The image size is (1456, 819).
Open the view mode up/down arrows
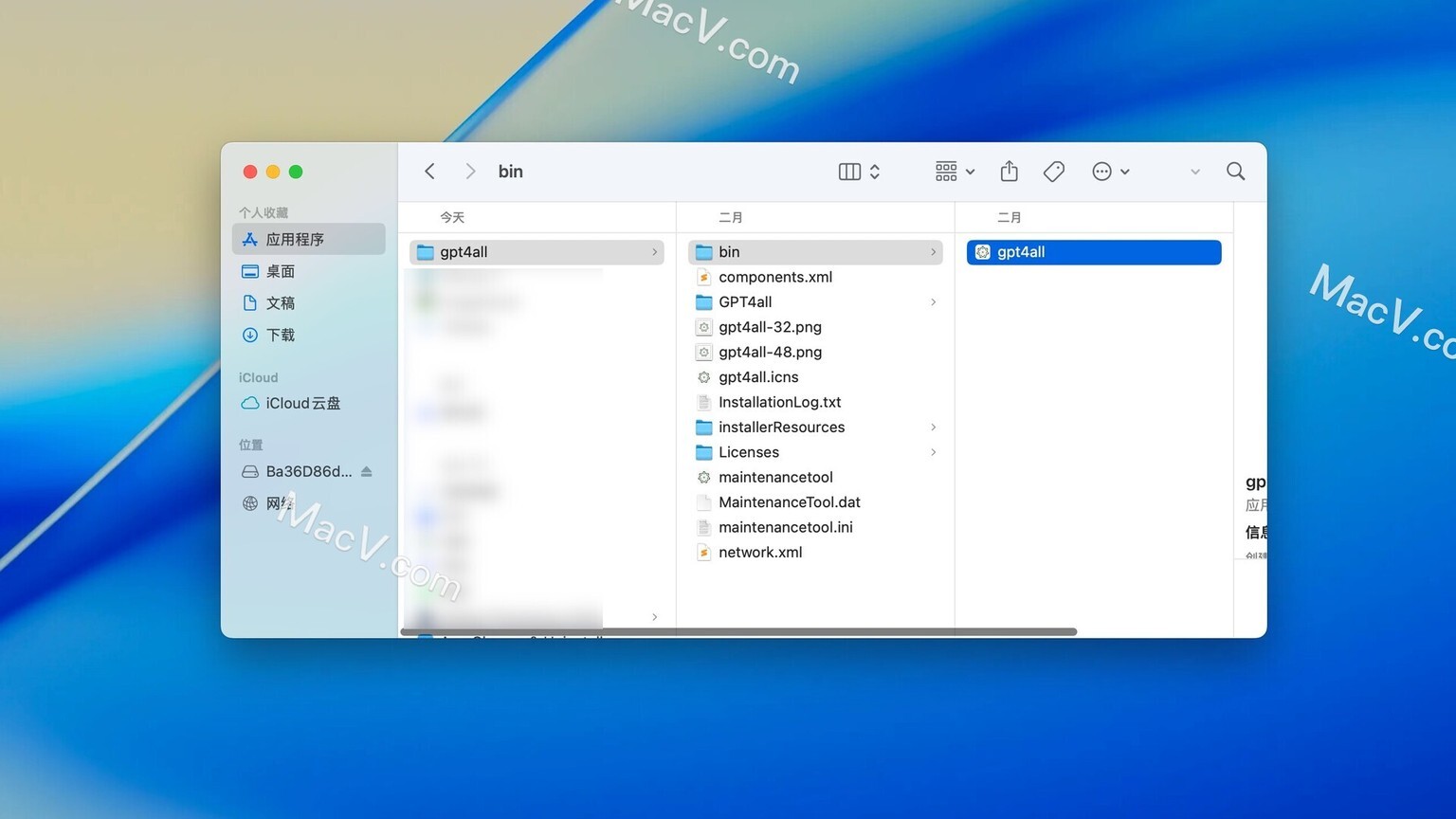(875, 172)
